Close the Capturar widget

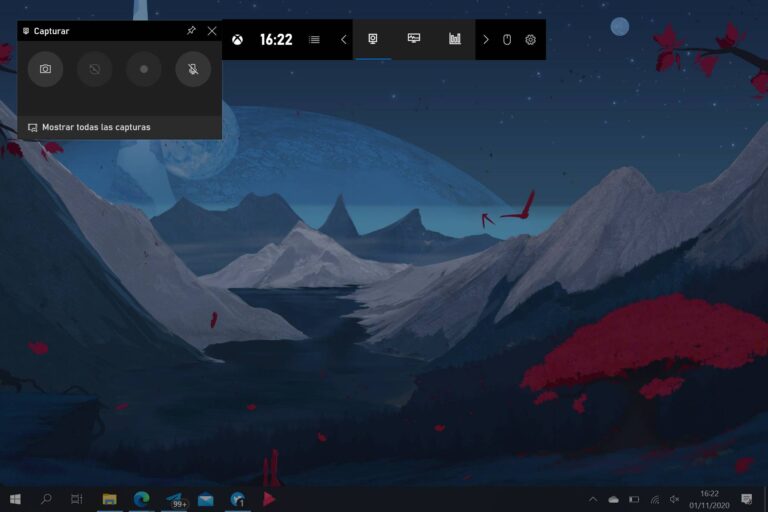(x=212, y=31)
